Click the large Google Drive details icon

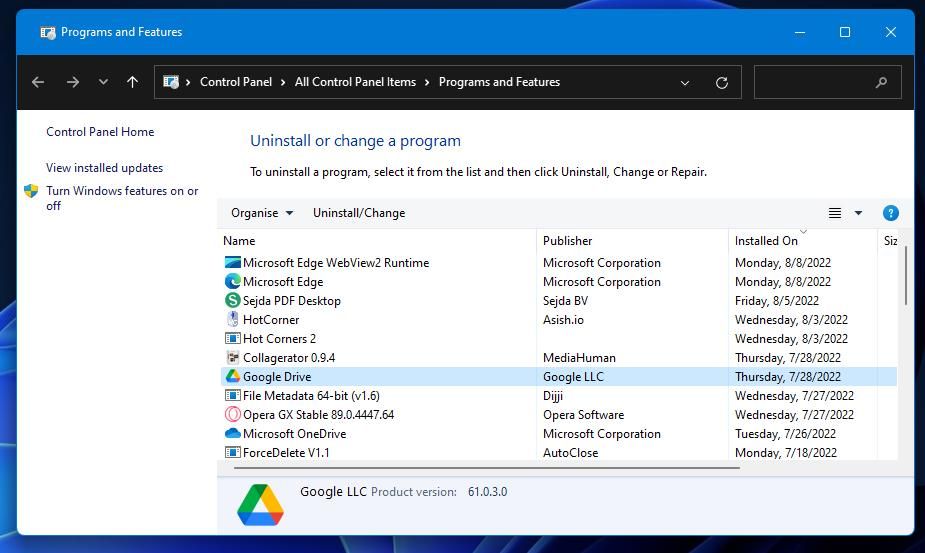tap(260, 505)
